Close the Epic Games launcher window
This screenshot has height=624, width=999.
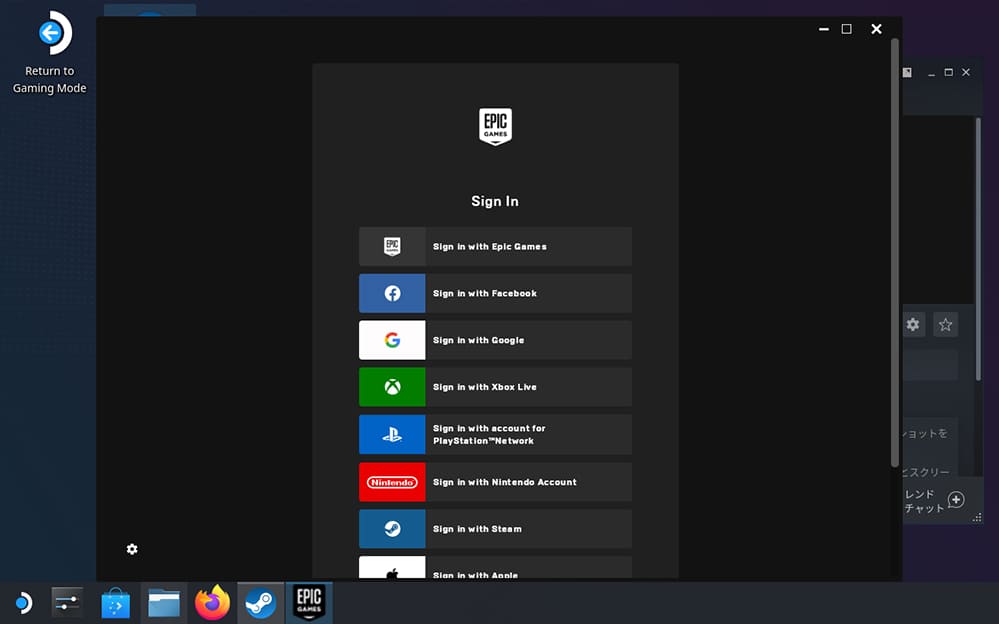click(877, 29)
